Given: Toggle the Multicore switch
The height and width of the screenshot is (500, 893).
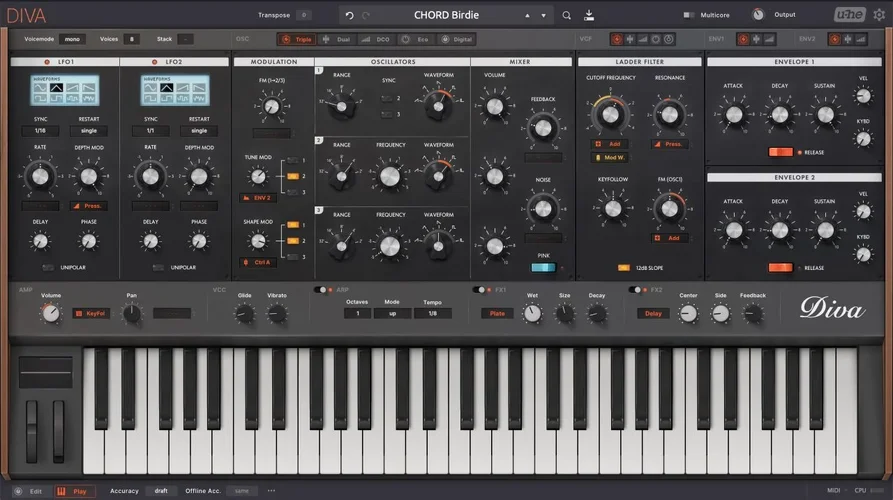Looking at the screenshot, I should click(x=689, y=15).
